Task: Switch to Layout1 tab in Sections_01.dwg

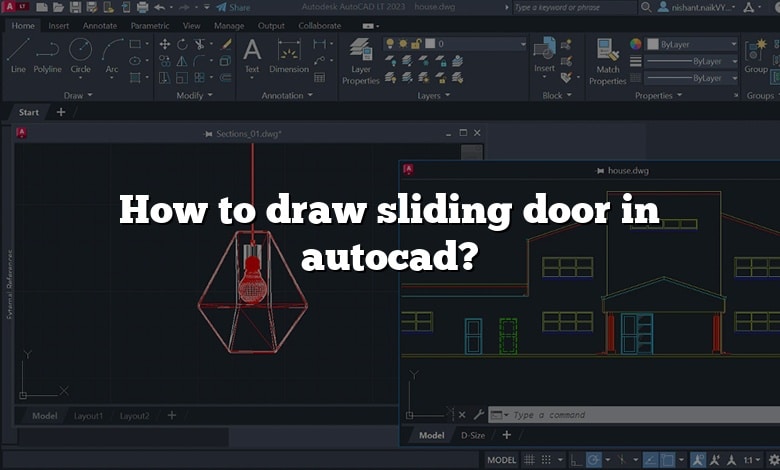Action: click(88, 416)
